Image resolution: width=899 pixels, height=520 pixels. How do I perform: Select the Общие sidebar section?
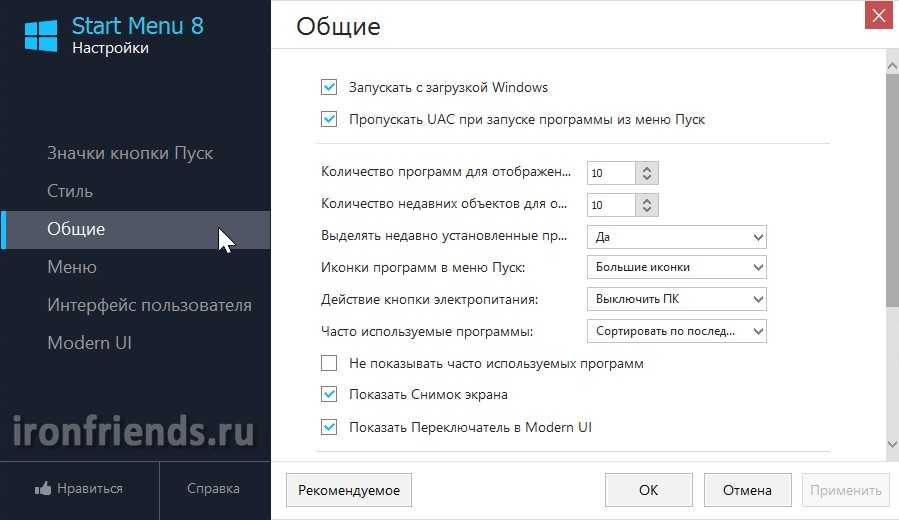[x=135, y=229]
